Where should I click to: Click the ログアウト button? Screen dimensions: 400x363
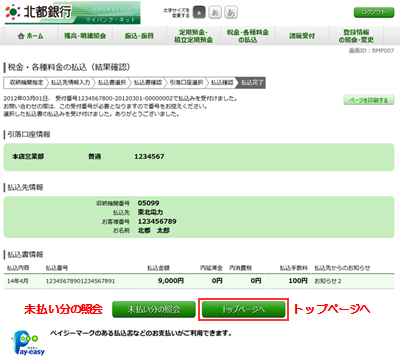coord(374,12)
